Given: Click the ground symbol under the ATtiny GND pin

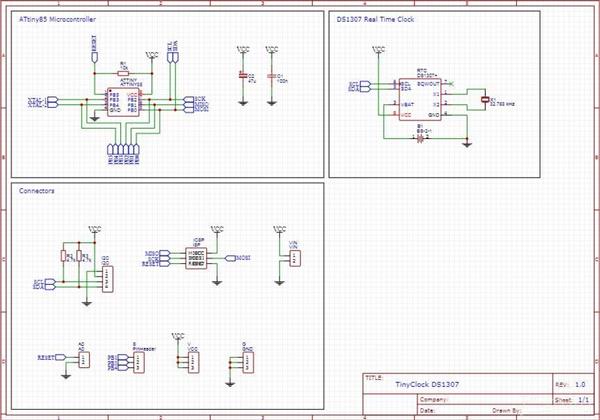Looking at the screenshot, I should 94,119.
